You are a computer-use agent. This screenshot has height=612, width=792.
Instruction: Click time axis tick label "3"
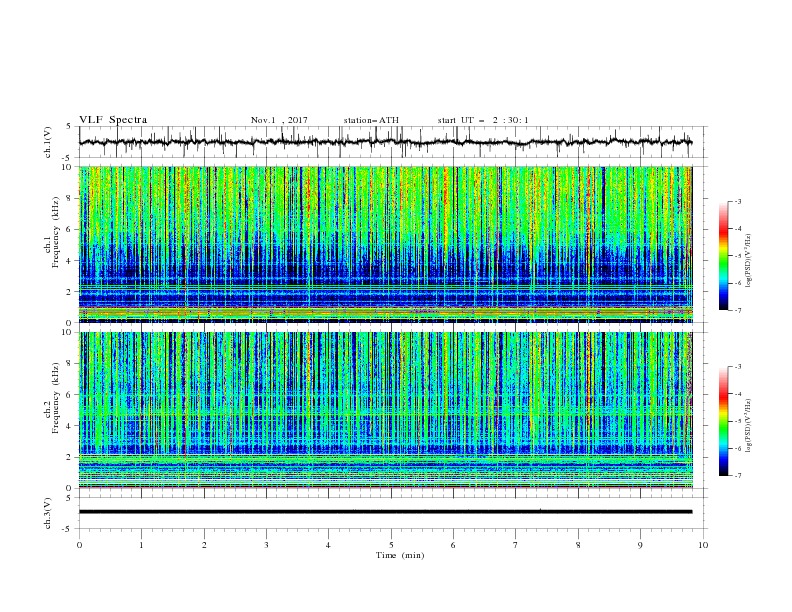click(x=266, y=545)
